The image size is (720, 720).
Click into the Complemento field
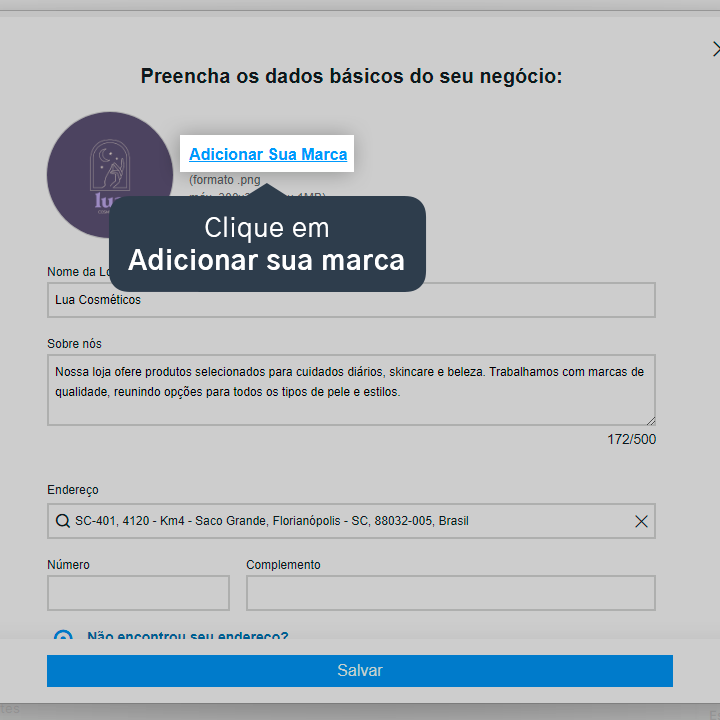click(x=451, y=593)
